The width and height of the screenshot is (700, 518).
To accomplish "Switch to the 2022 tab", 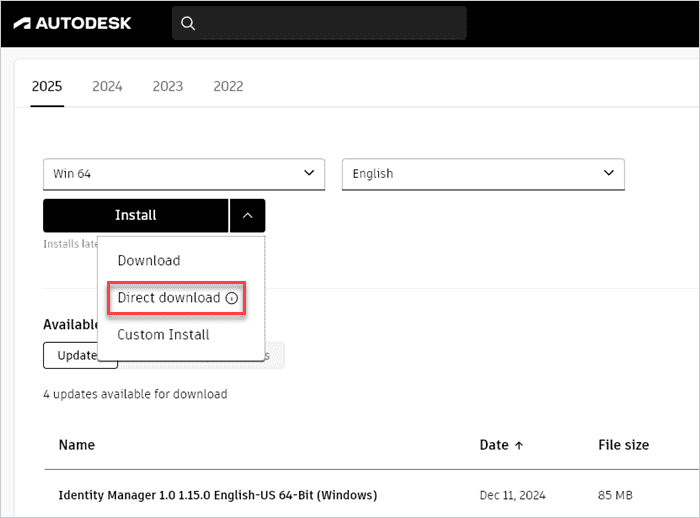I will (228, 86).
